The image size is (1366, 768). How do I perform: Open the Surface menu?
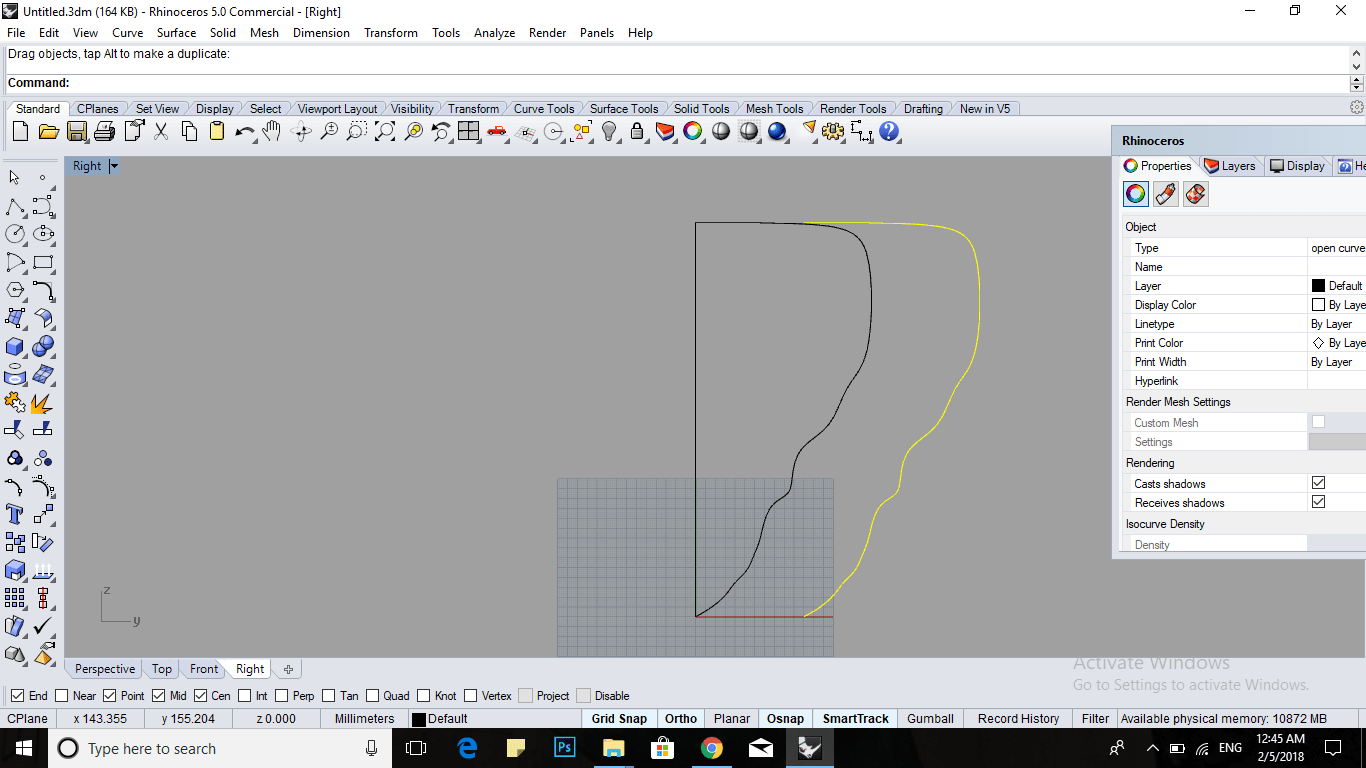point(177,33)
